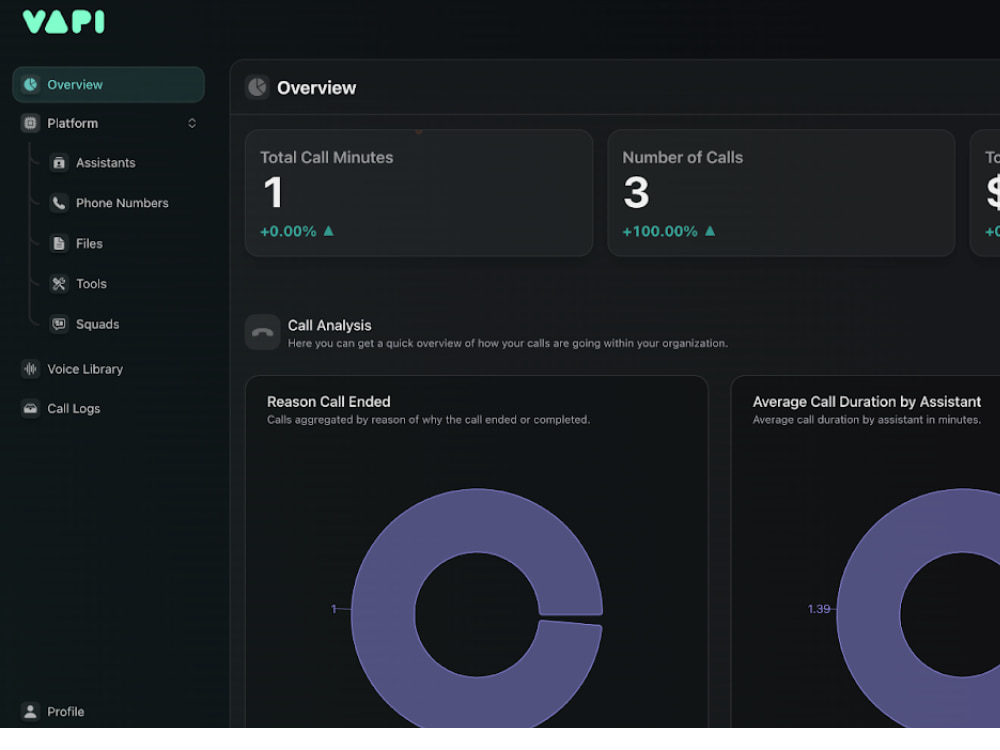Click the Total Call Minutes card

coord(419,192)
